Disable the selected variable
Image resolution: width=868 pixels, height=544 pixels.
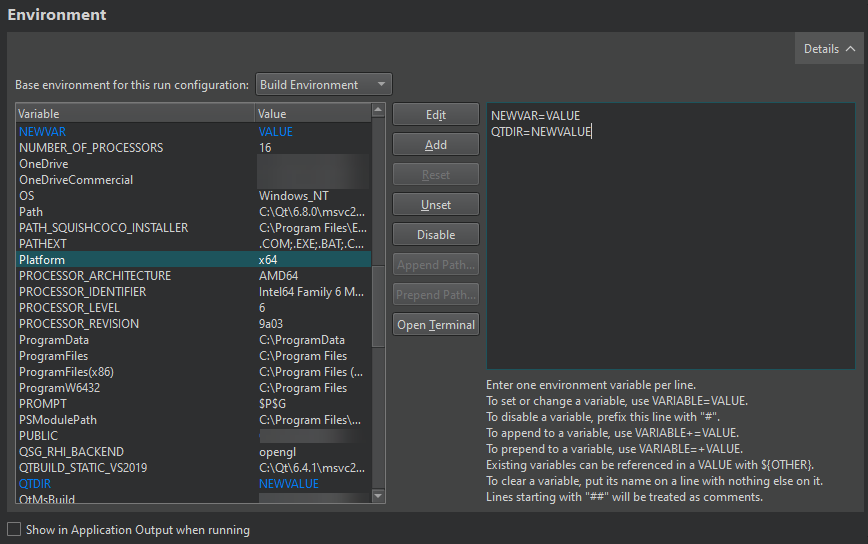pos(435,235)
